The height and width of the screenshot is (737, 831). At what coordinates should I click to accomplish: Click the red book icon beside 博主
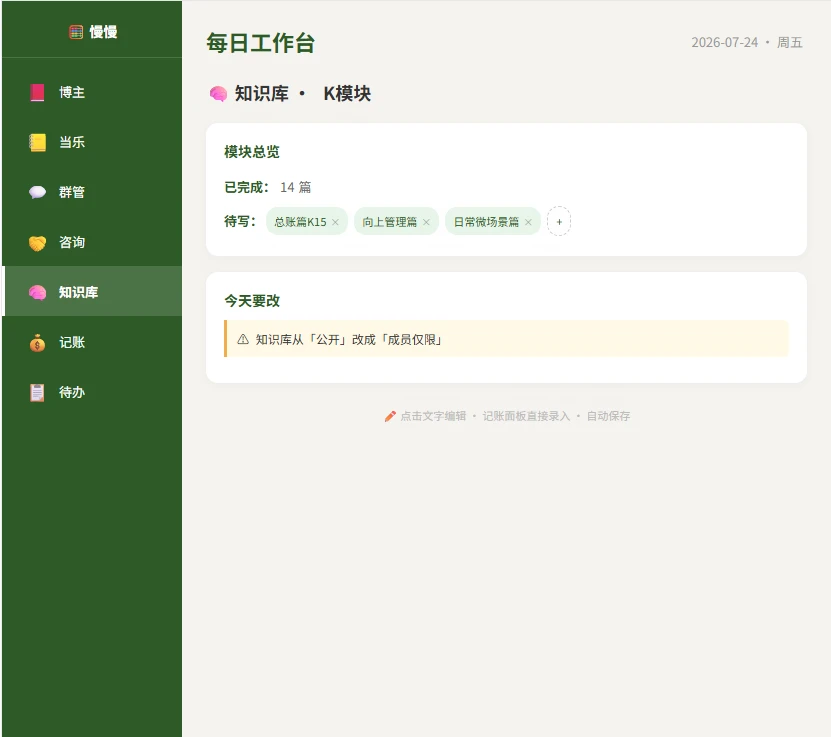[x=37, y=92]
